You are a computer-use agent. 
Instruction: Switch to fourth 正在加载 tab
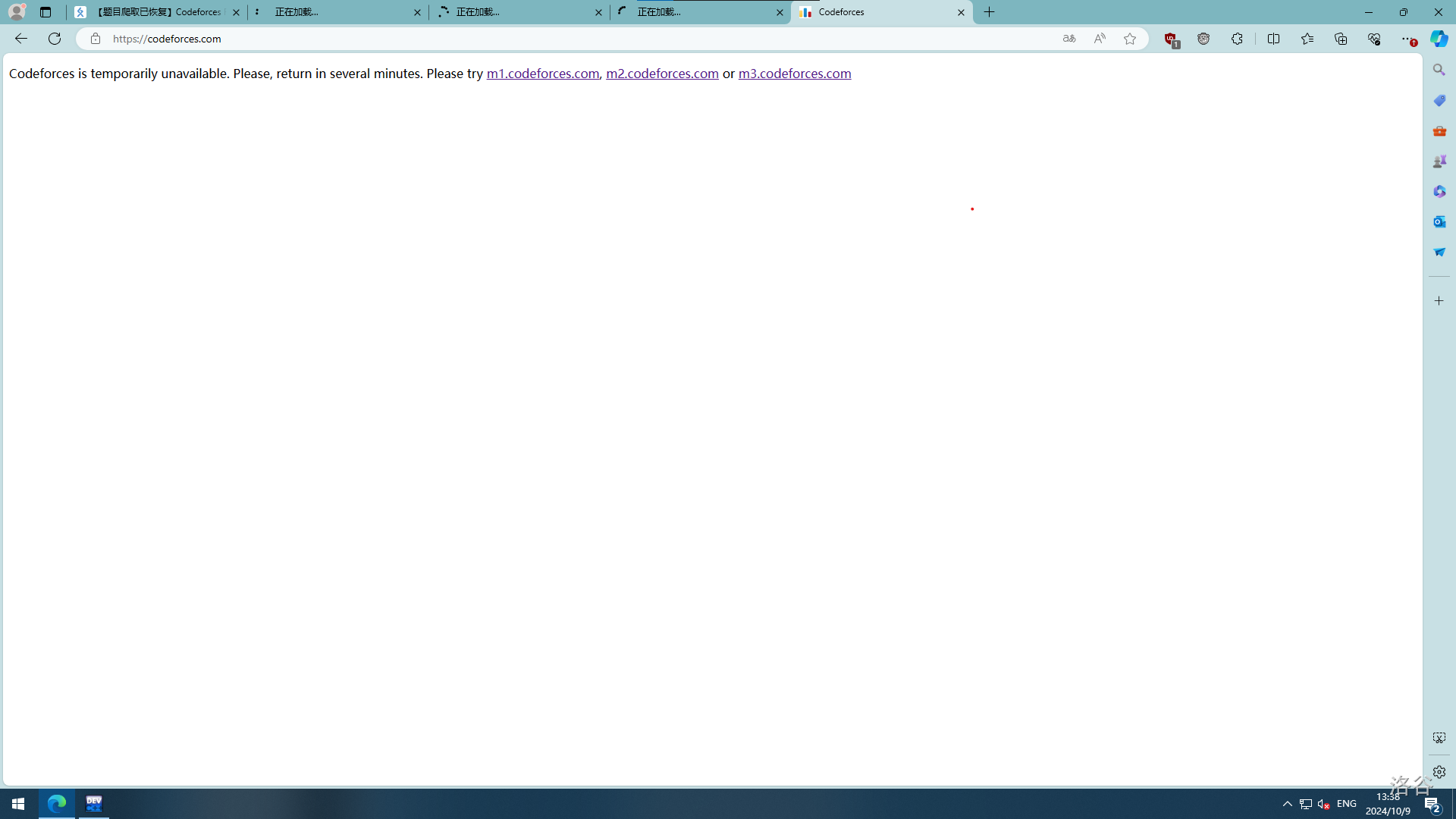(x=701, y=12)
